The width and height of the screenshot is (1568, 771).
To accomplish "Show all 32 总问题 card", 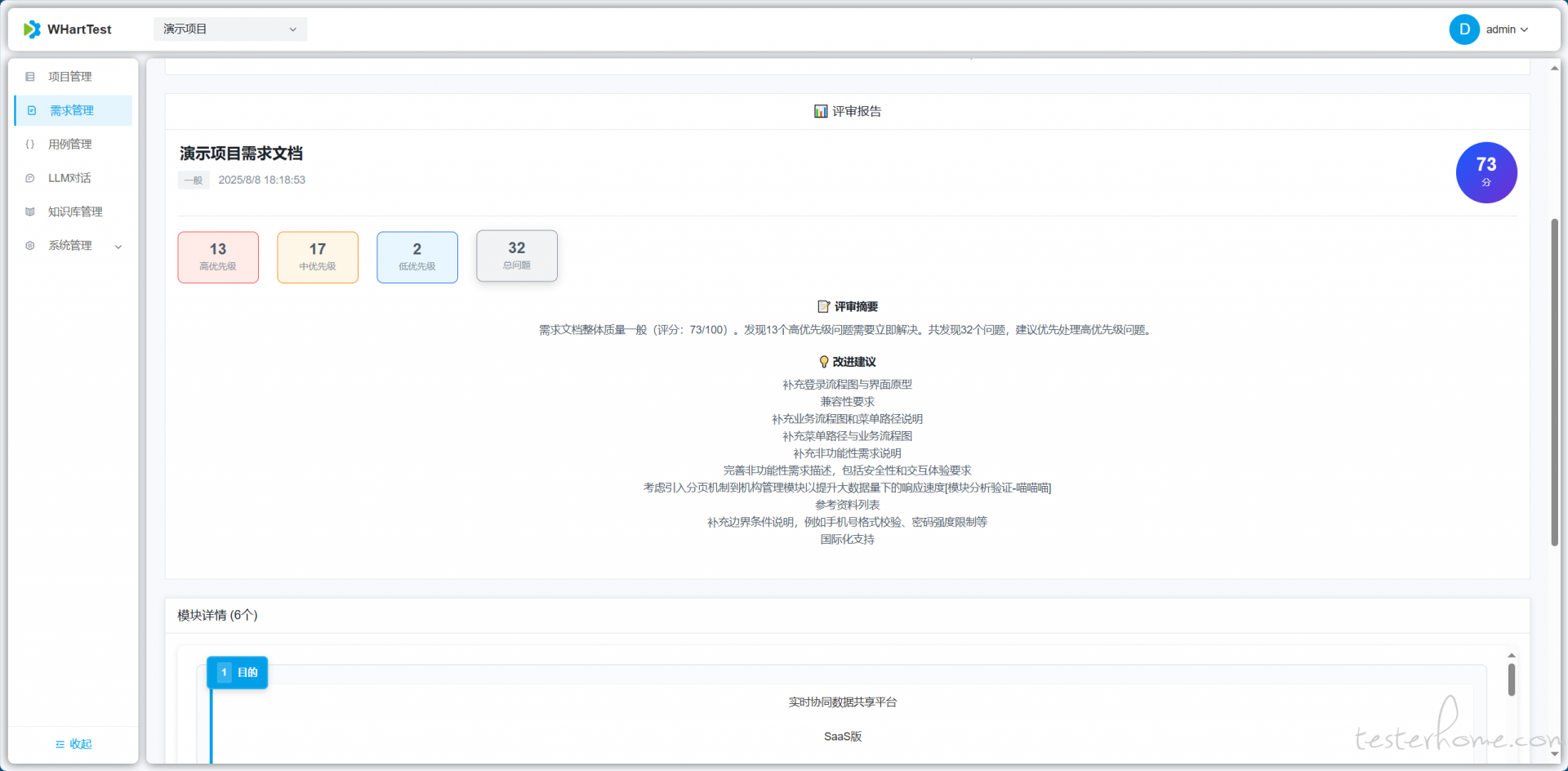I will (517, 256).
